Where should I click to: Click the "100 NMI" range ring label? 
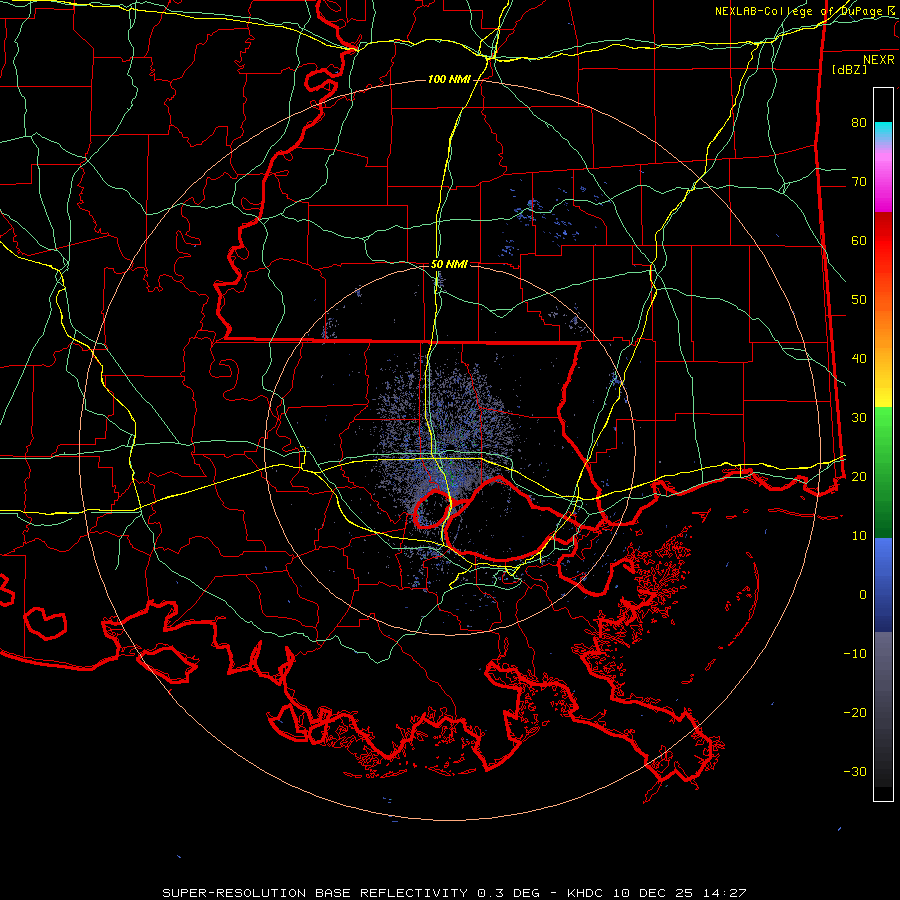point(449,79)
